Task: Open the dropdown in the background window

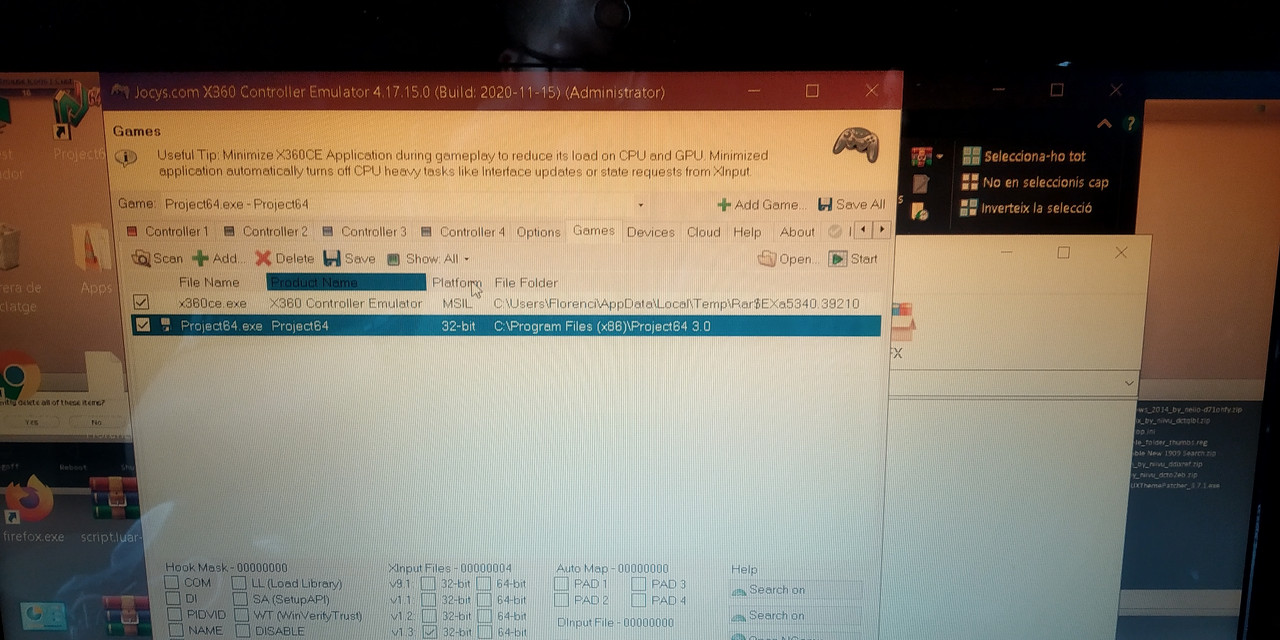Action: click(x=1129, y=383)
